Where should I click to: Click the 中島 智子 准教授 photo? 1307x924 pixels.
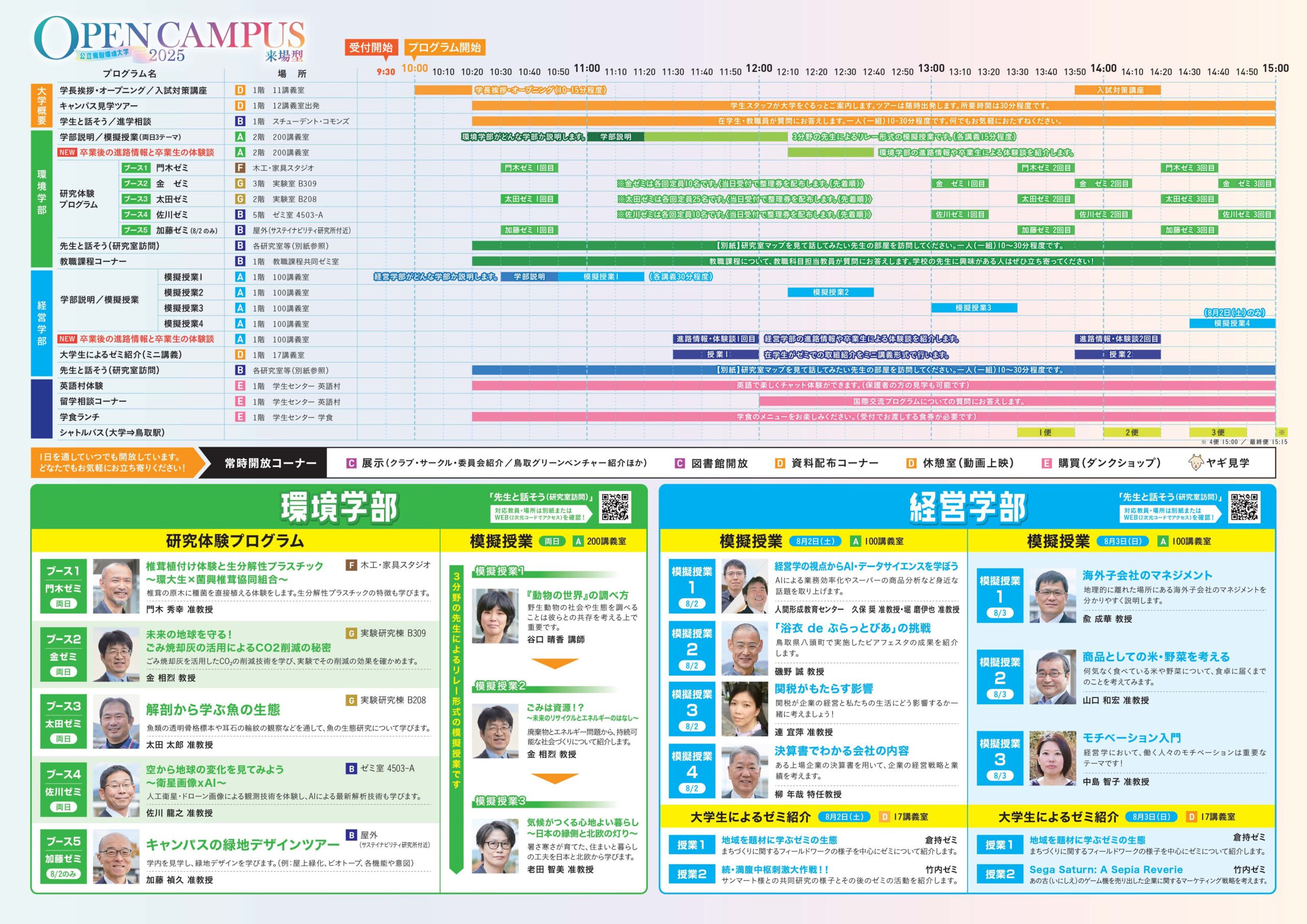click(1053, 758)
